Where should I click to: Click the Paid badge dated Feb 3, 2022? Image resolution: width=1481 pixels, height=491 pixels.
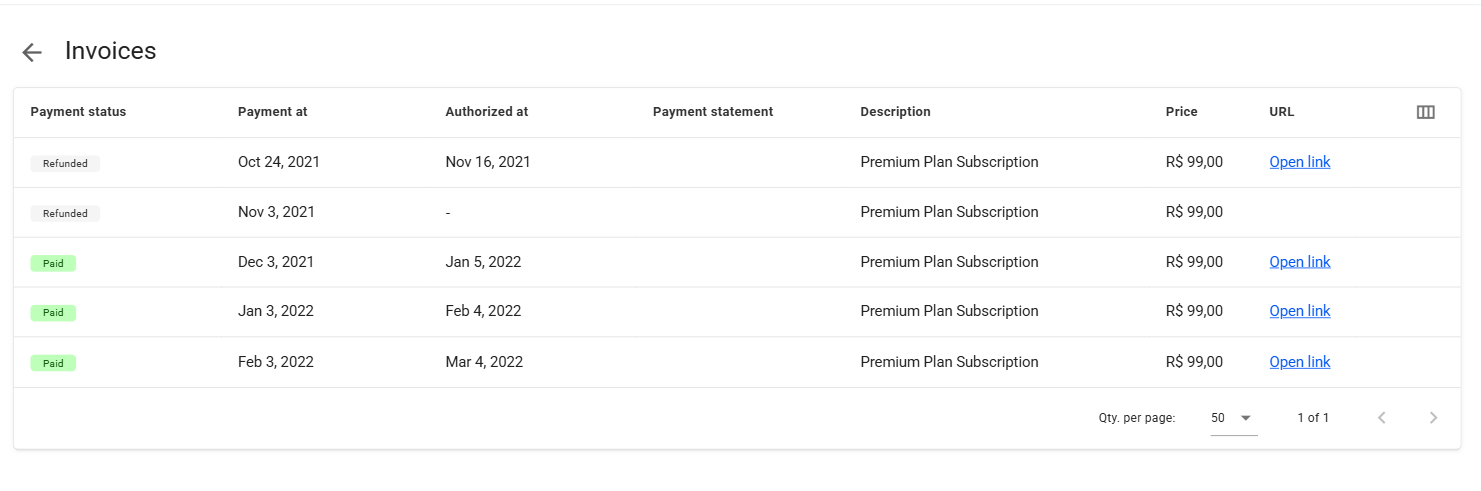53,363
